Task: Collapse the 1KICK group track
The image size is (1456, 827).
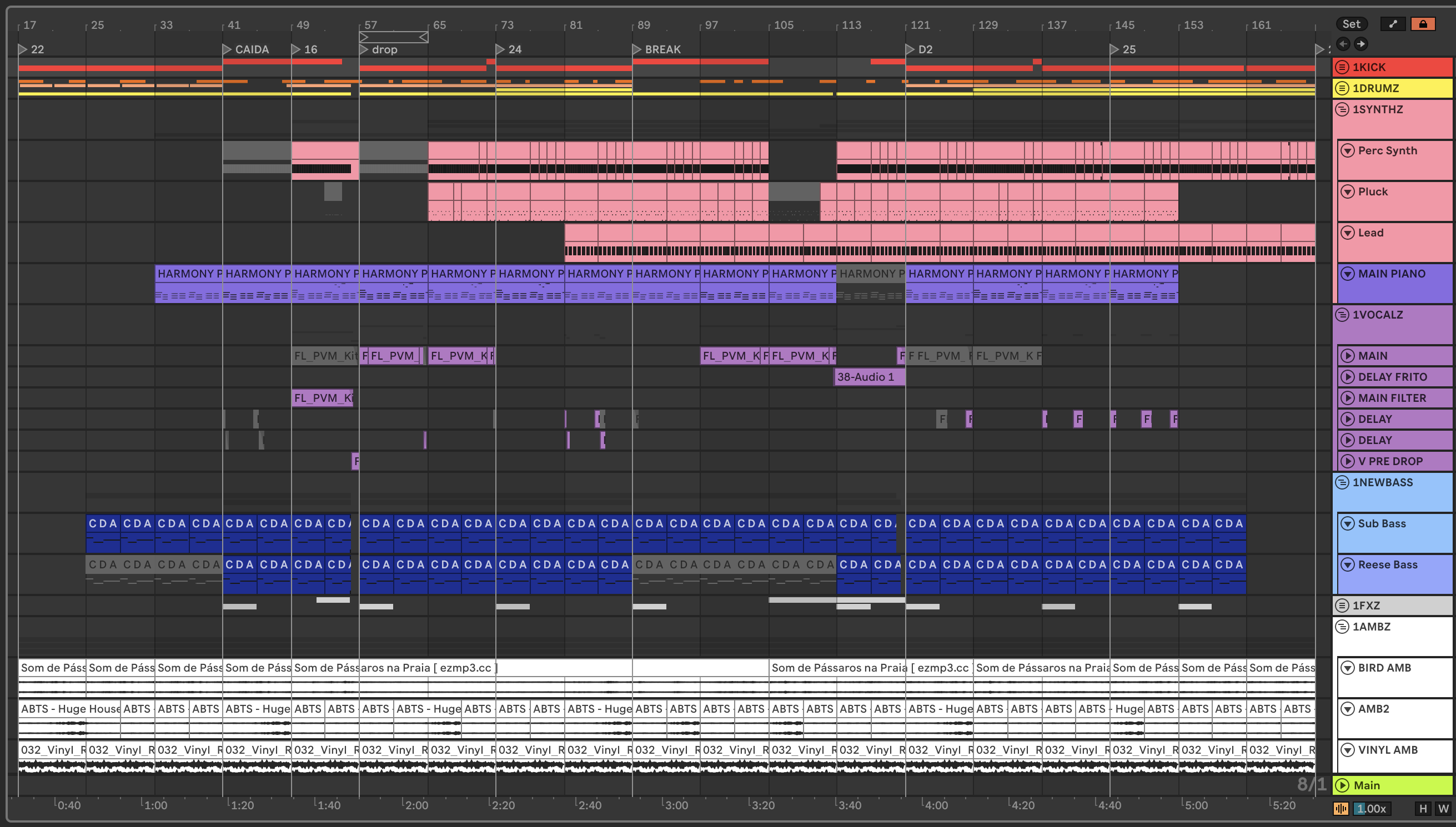Action: point(1342,67)
